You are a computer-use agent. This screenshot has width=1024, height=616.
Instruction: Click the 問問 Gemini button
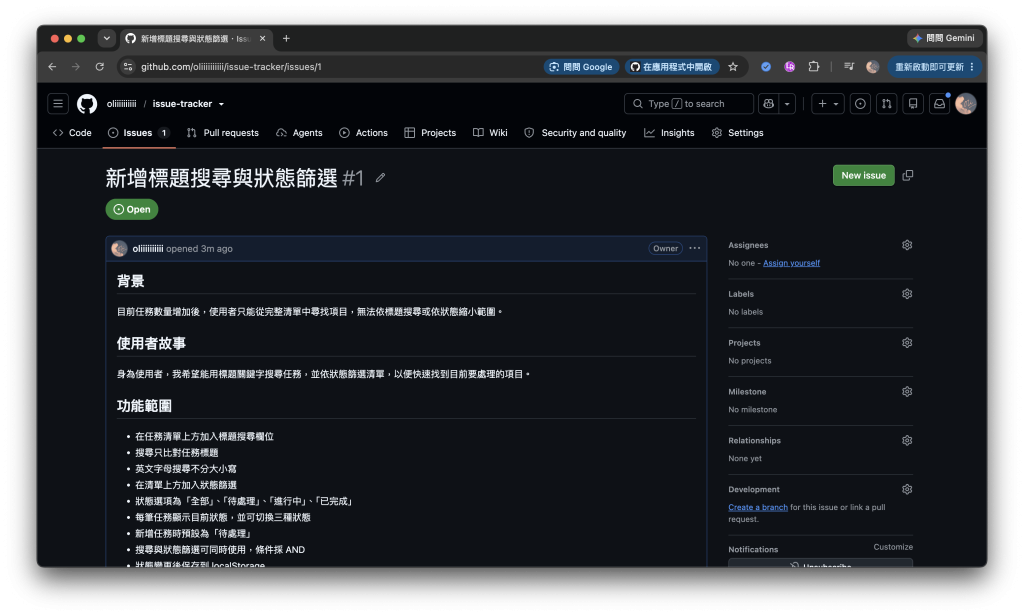(944, 38)
